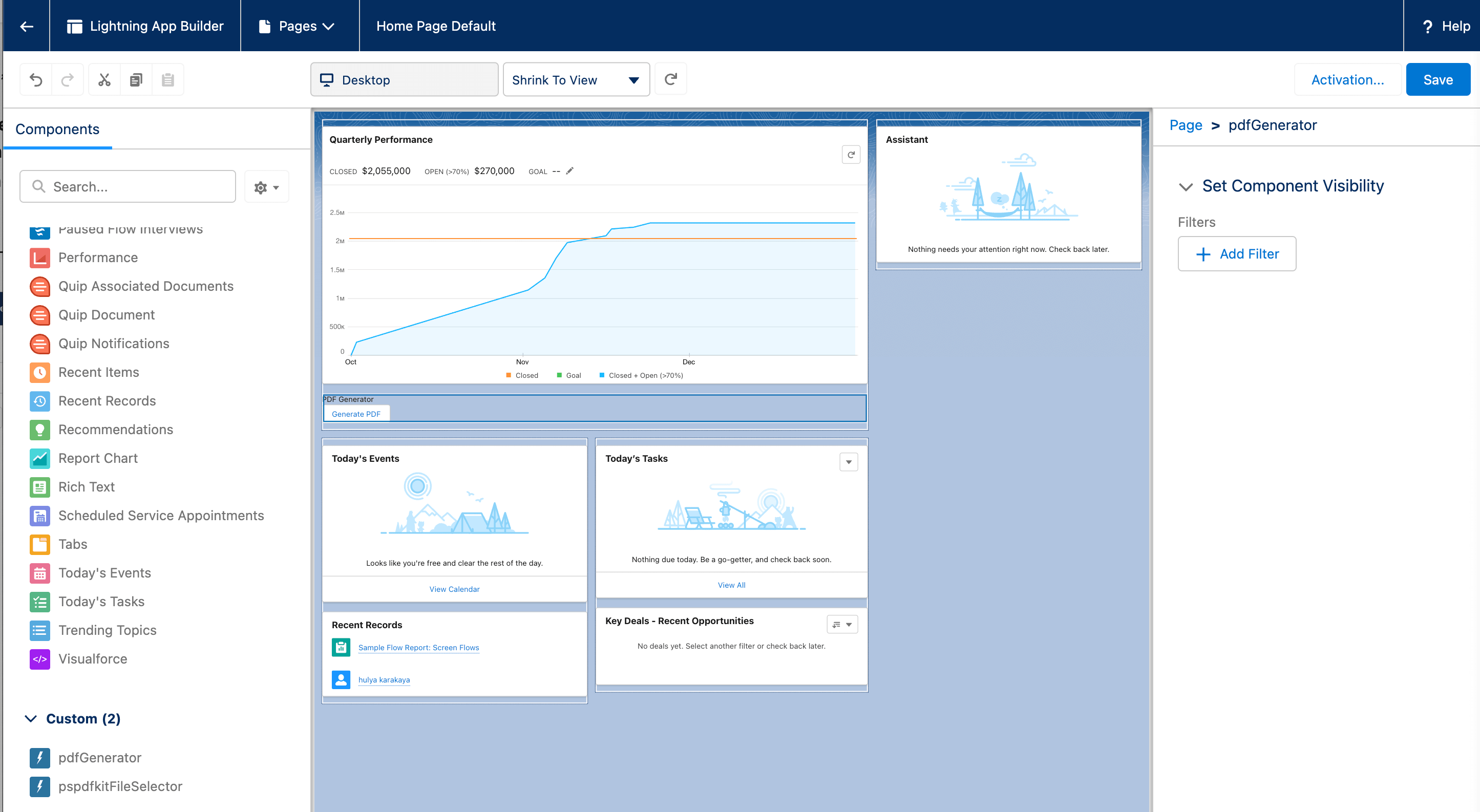This screenshot has width=1480, height=812.
Task: Select the Performance component icon
Action: pyautogui.click(x=39, y=257)
